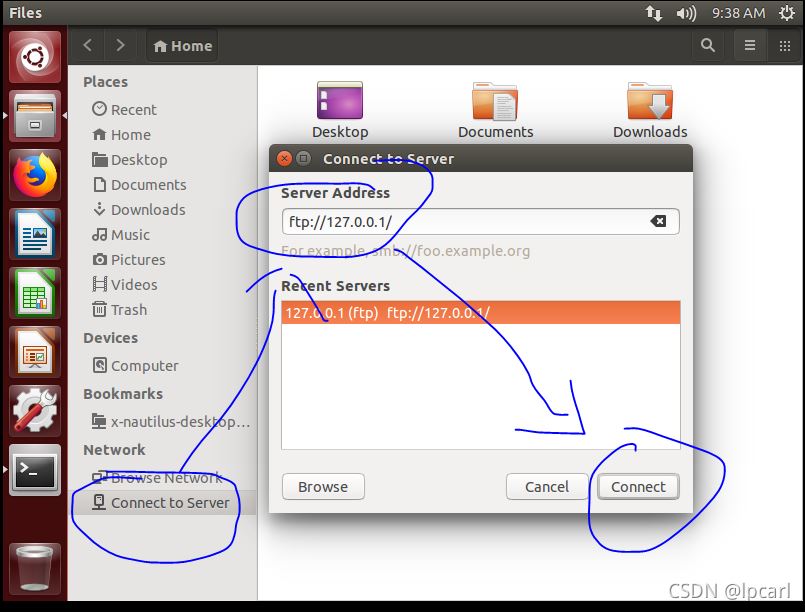Open Ubuntu Dash search in launcher

[x=35, y=56]
